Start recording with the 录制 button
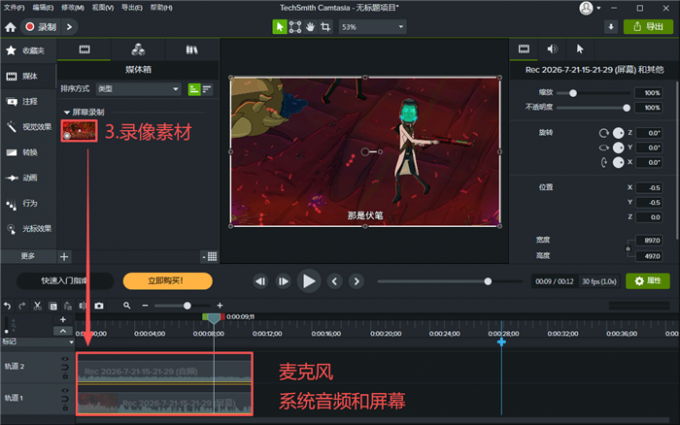 pyautogui.click(x=41, y=27)
